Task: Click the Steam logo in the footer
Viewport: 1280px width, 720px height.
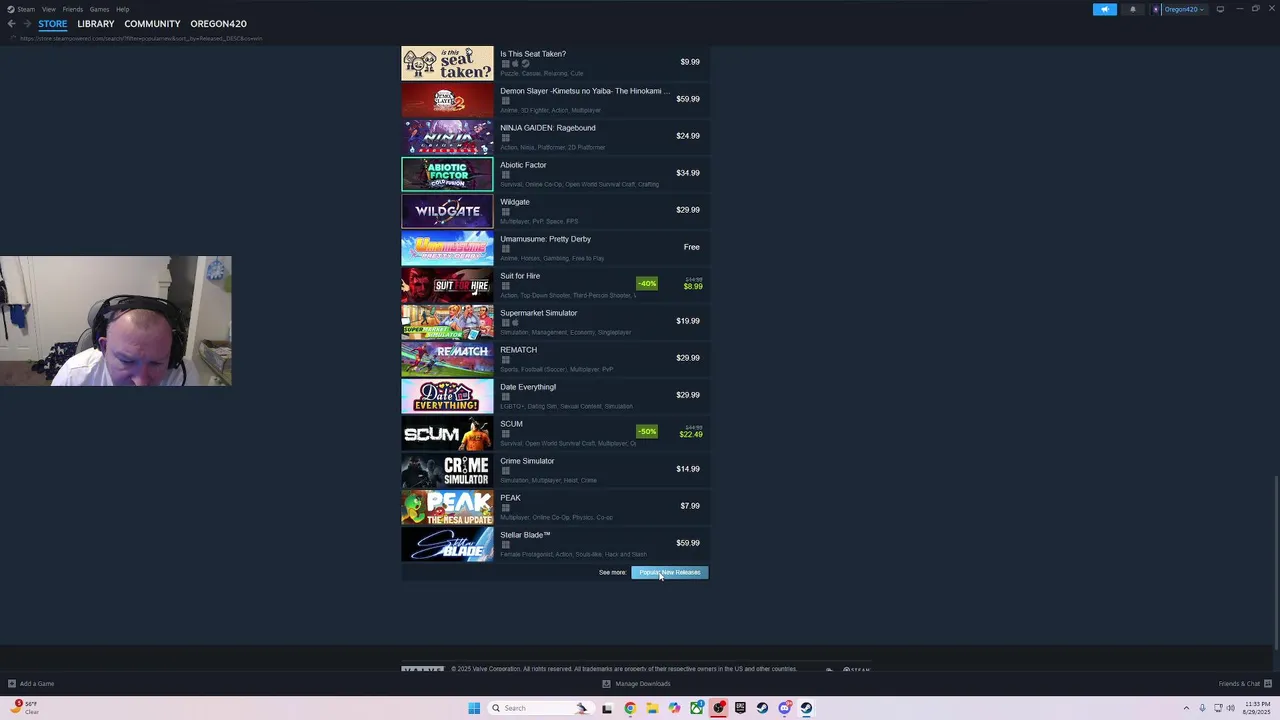Action: [x=856, y=669]
